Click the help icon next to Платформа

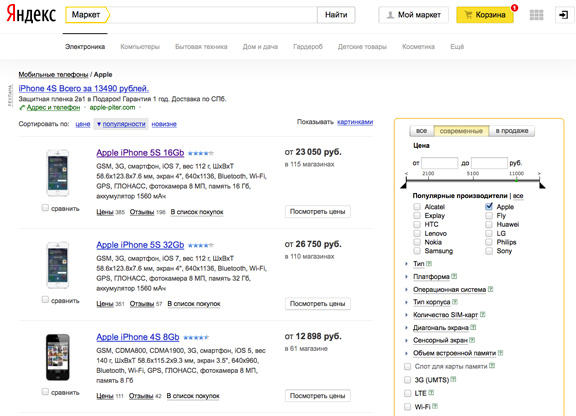point(454,276)
